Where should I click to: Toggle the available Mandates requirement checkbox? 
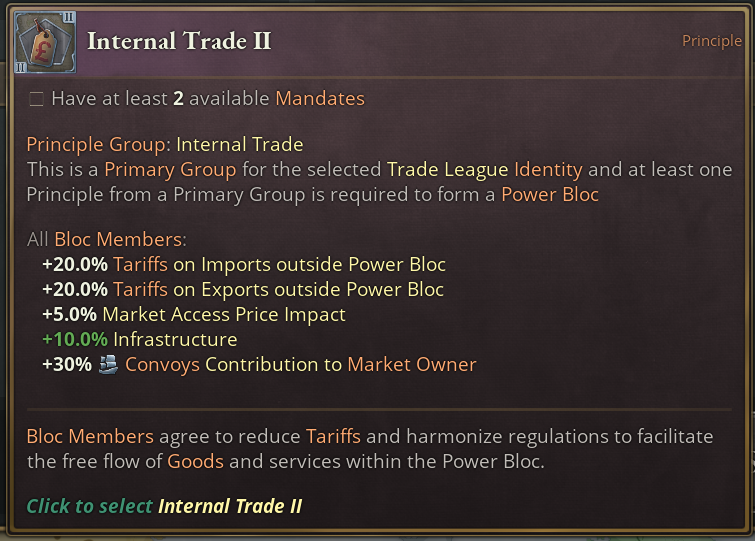[37, 99]
